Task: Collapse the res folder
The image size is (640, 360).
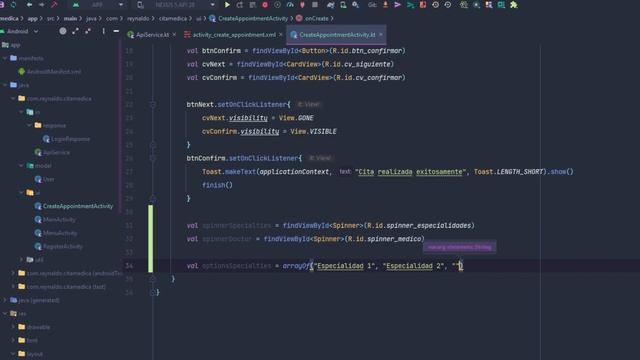Action: [5, 313]
